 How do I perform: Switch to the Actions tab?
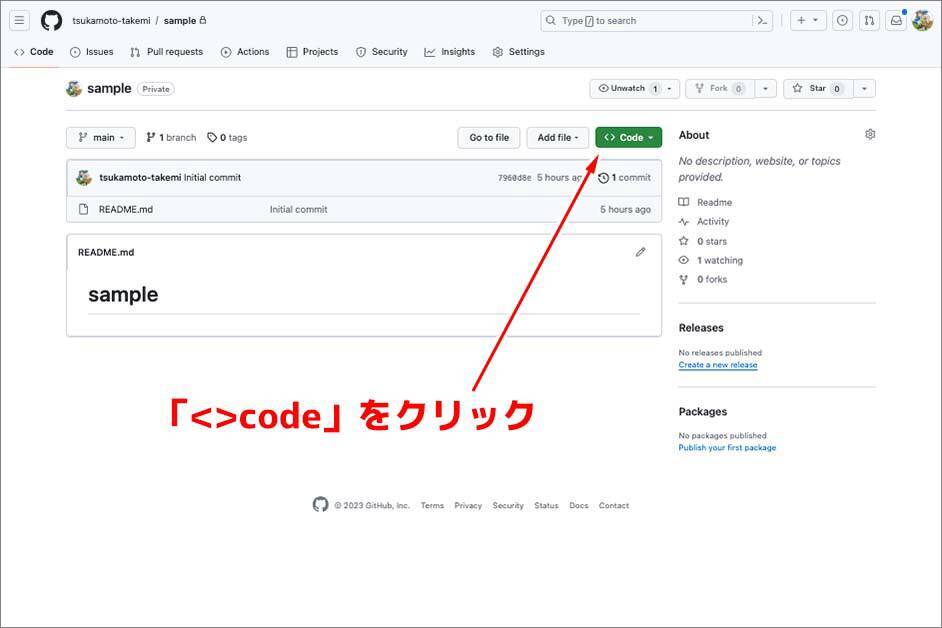pos(245,52)
